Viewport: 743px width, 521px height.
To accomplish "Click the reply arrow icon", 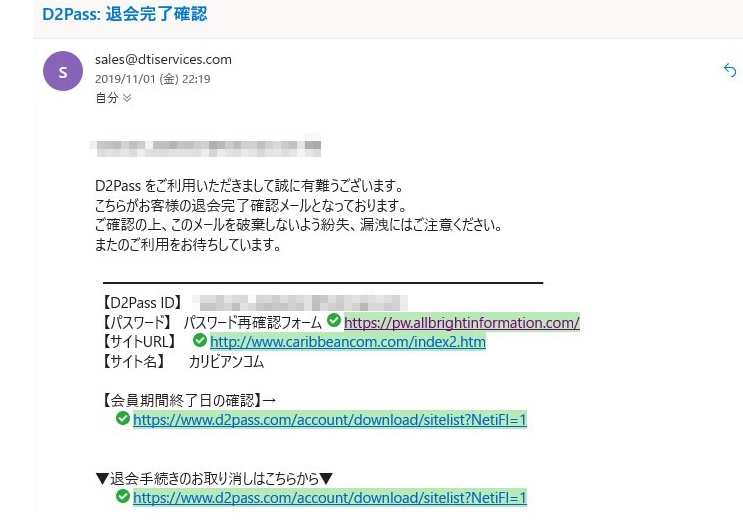I will pyautogui.click(x=729, y=69).
